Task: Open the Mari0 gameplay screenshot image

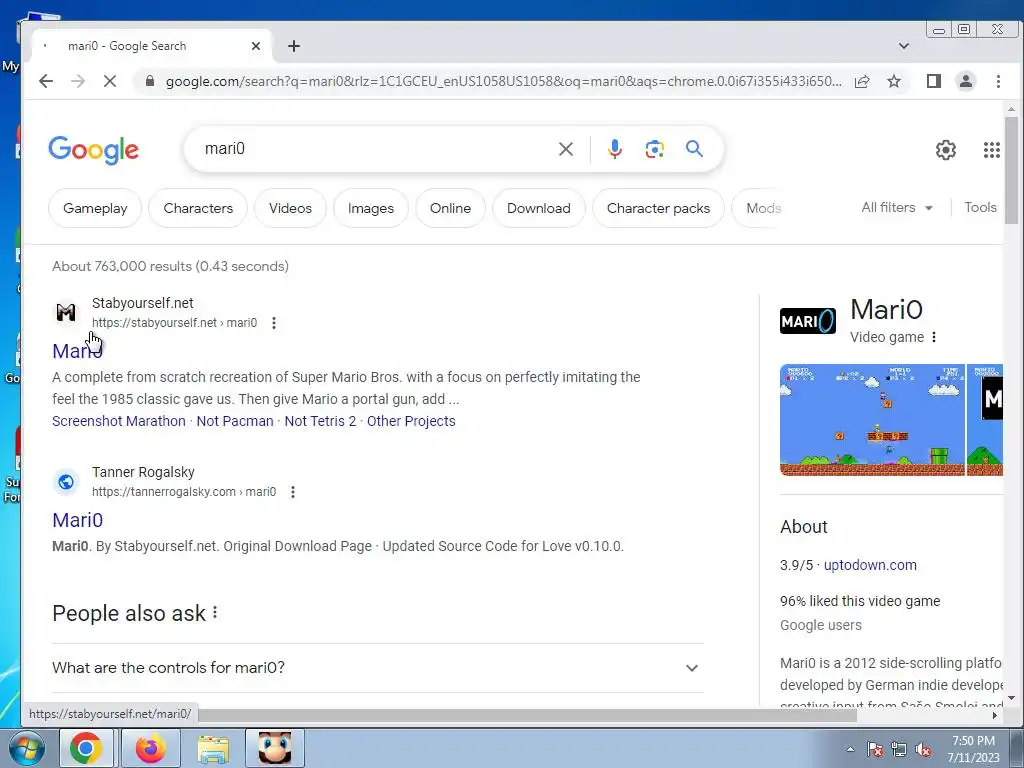Action: pos(872,420)
